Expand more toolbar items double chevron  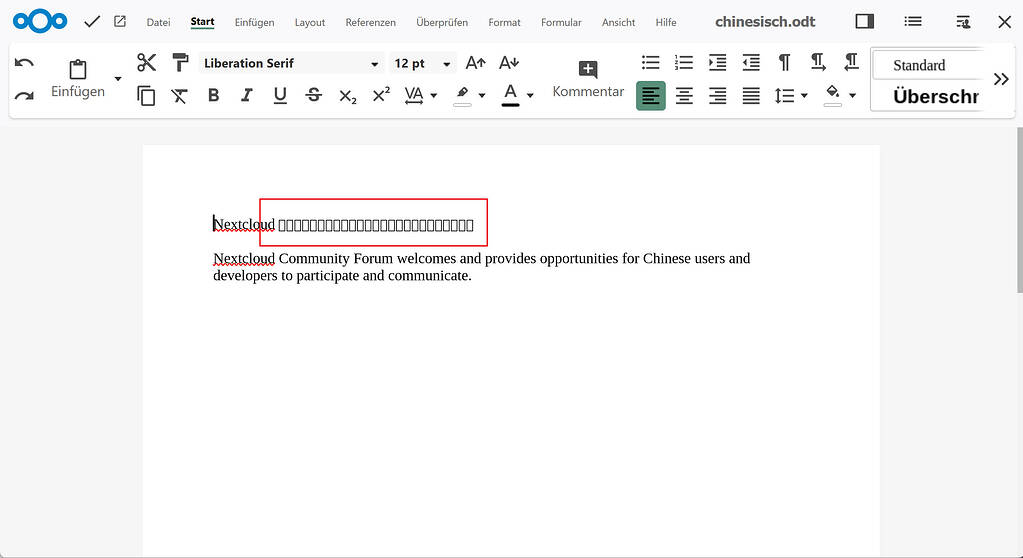pos(1001,80)
